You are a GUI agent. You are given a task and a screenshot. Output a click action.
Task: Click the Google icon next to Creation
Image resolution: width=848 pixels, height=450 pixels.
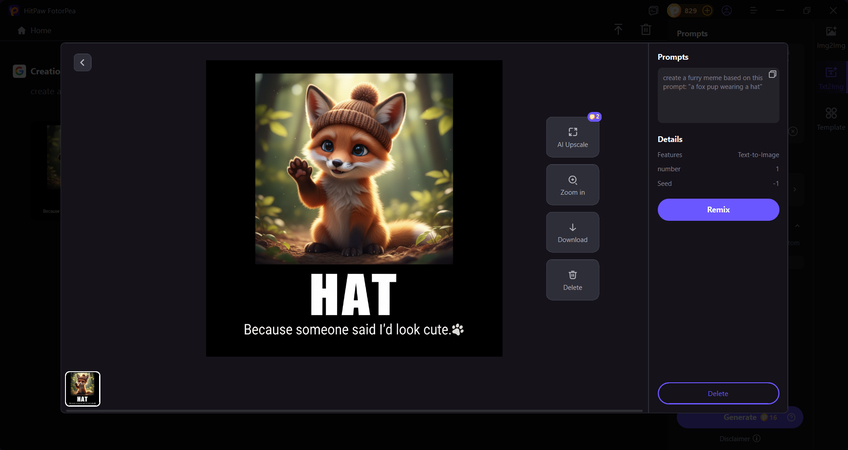point(19,71)
